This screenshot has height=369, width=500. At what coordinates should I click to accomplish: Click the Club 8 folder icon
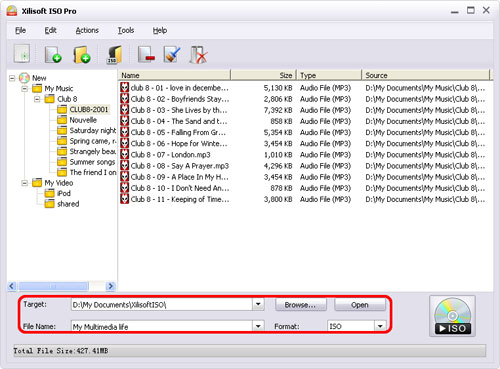(x=50, y=99)
